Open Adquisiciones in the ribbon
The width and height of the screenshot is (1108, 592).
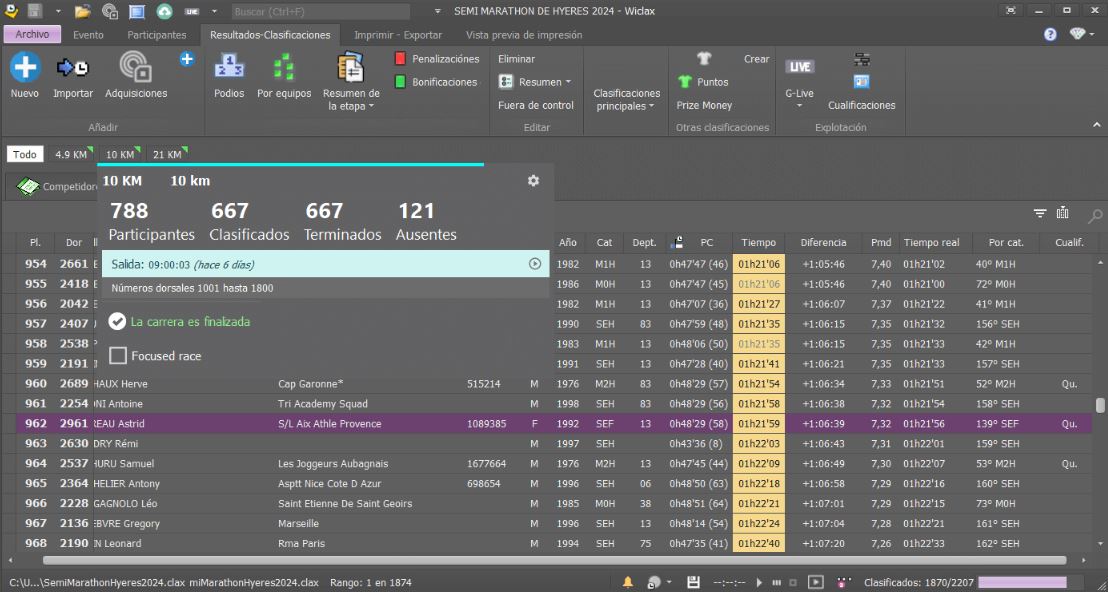(136, 68)
